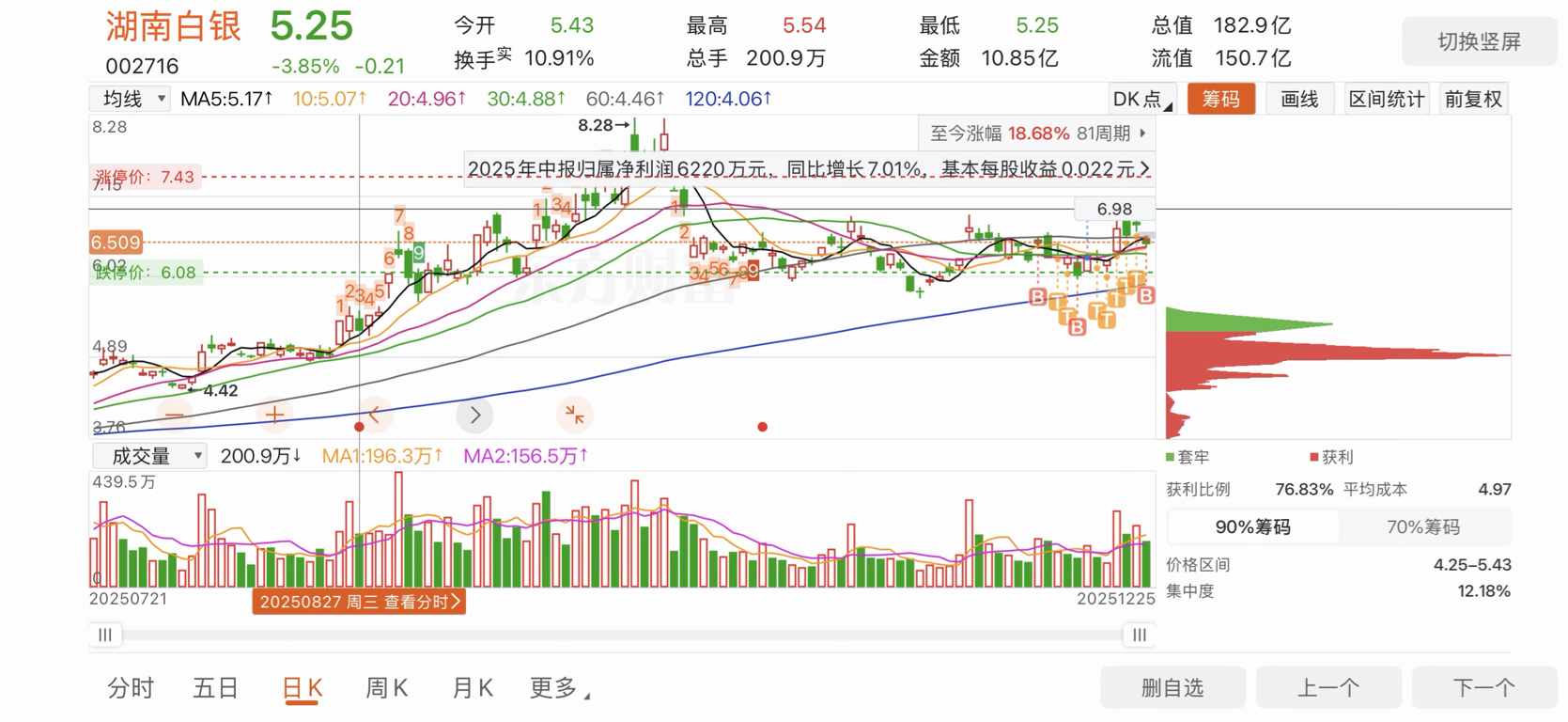Viewport: 1568px width, 722px height.
Task: Expand the 更多 period menu
Action: pos(560,688)
